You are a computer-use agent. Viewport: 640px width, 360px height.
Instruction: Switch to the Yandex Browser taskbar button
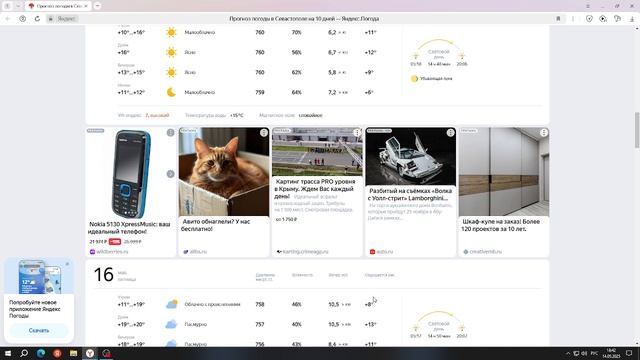(x=90, y=353)
